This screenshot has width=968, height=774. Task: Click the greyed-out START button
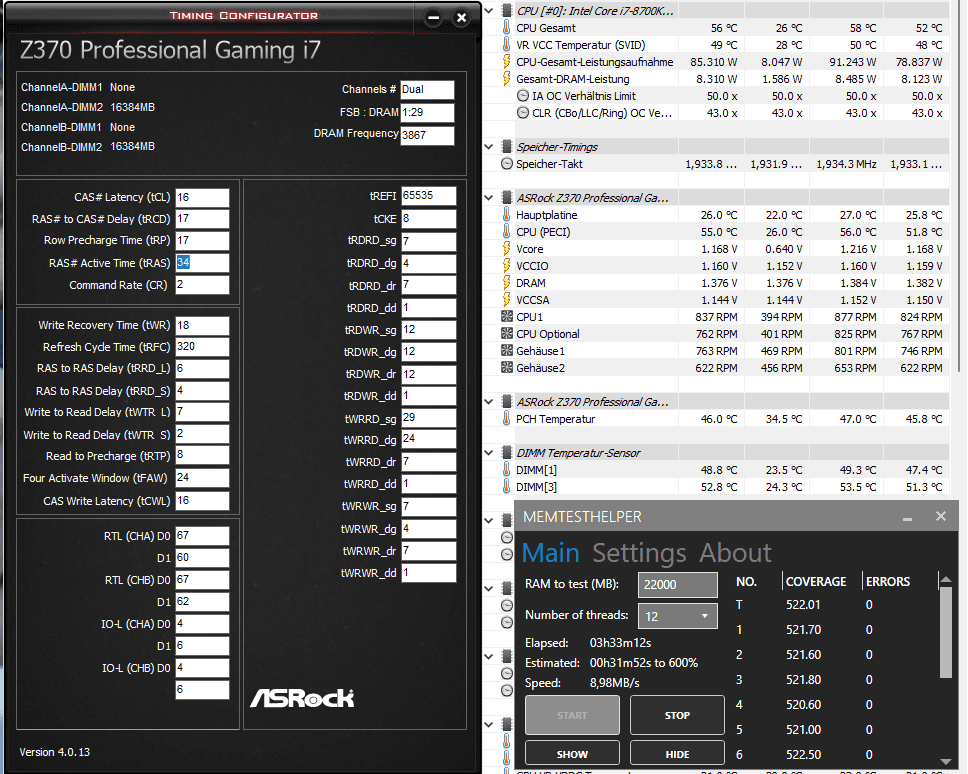click(572, 715)
